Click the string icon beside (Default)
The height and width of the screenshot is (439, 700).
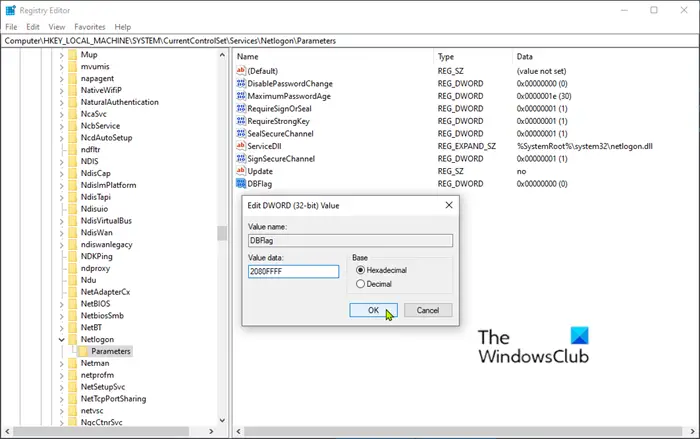[241, 71]
